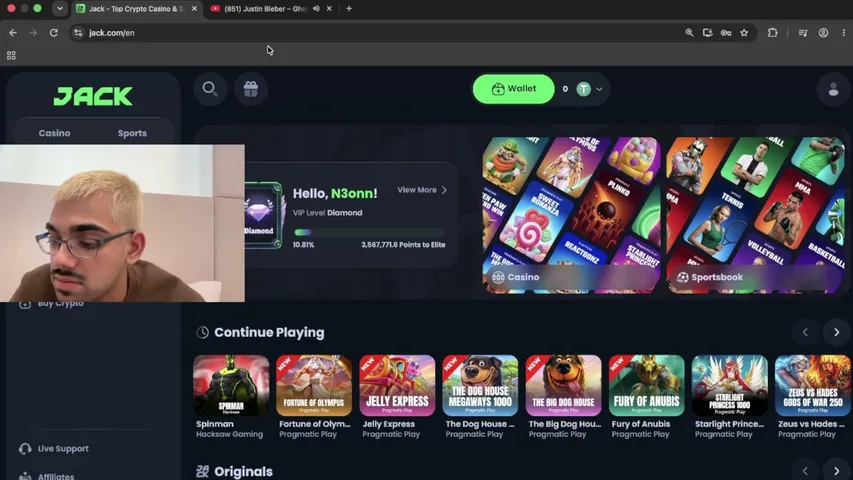Launch the Fury of Anubis thumbnail
This screenshot has height=480, width=853.
pos(646,385)
